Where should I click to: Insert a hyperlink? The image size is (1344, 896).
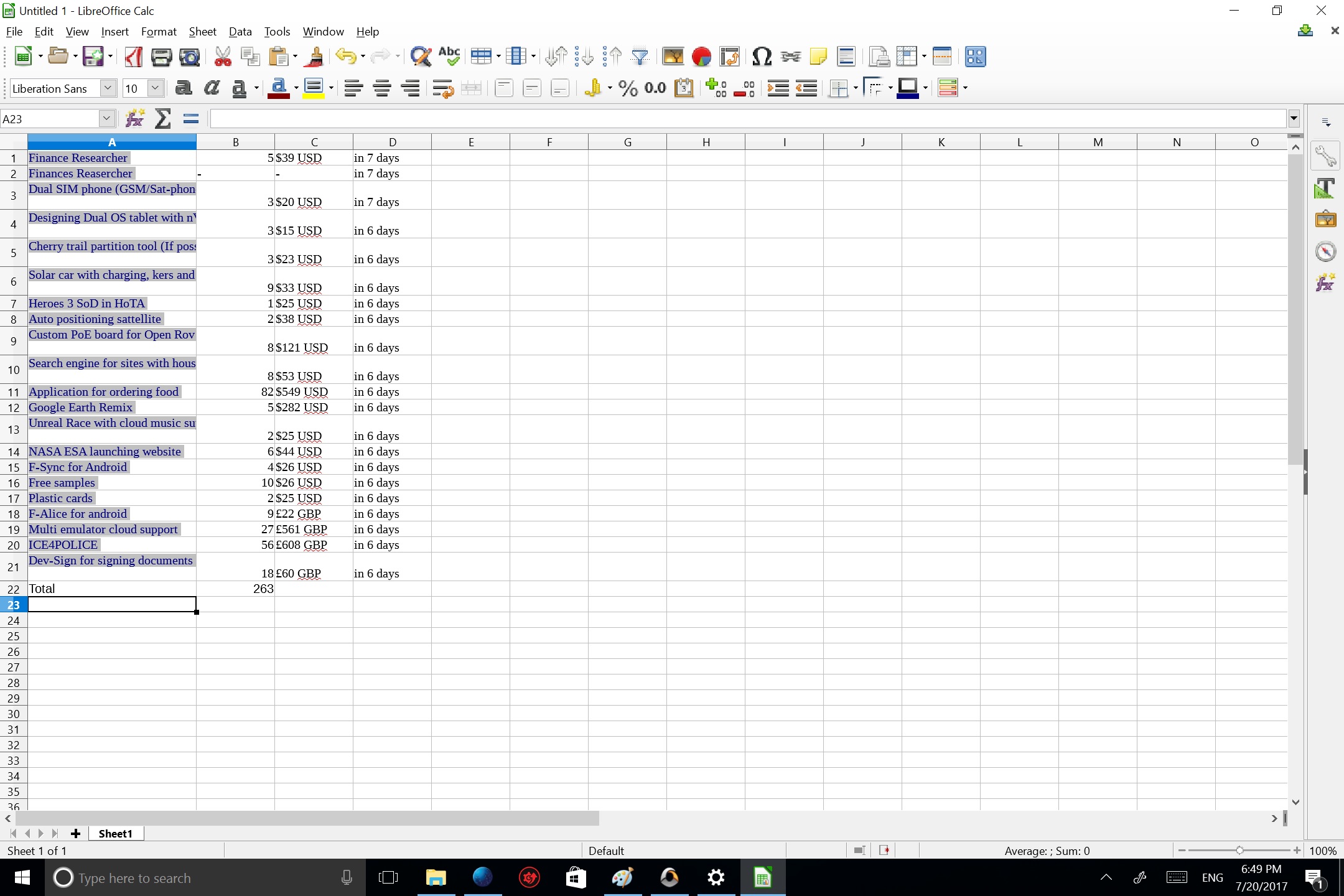click(x=790, y=57)
